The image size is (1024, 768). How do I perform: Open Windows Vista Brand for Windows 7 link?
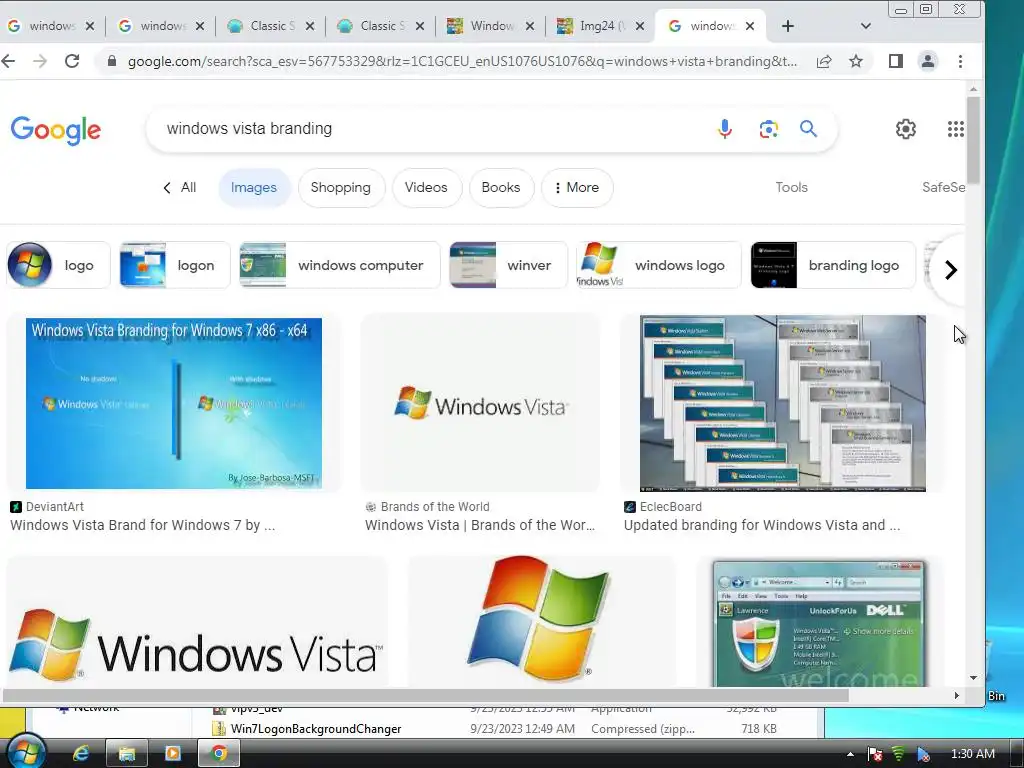click(x=142, y=525)
